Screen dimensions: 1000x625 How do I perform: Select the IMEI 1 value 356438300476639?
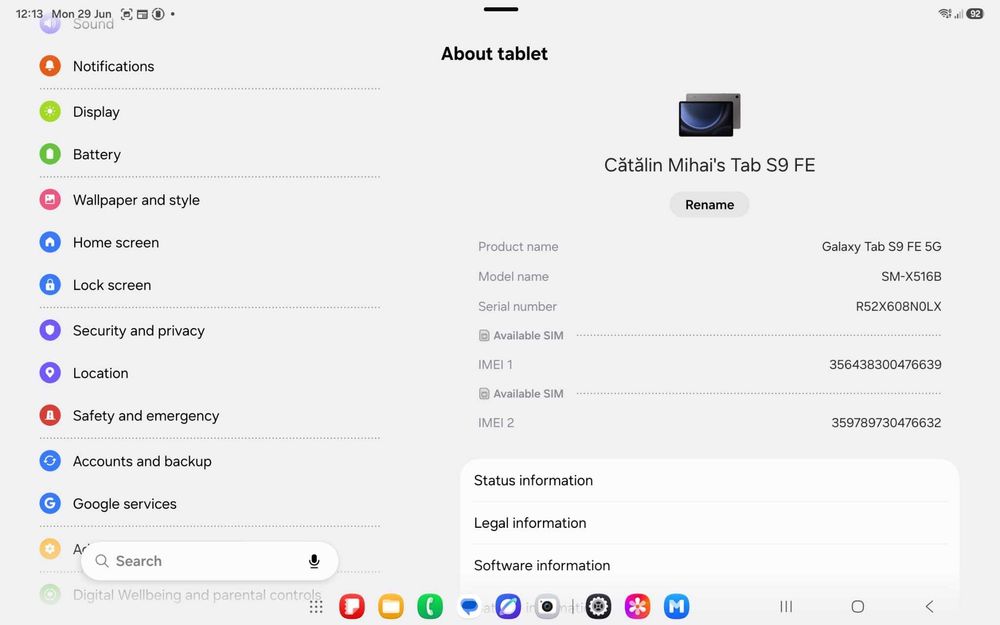[885, 365]
